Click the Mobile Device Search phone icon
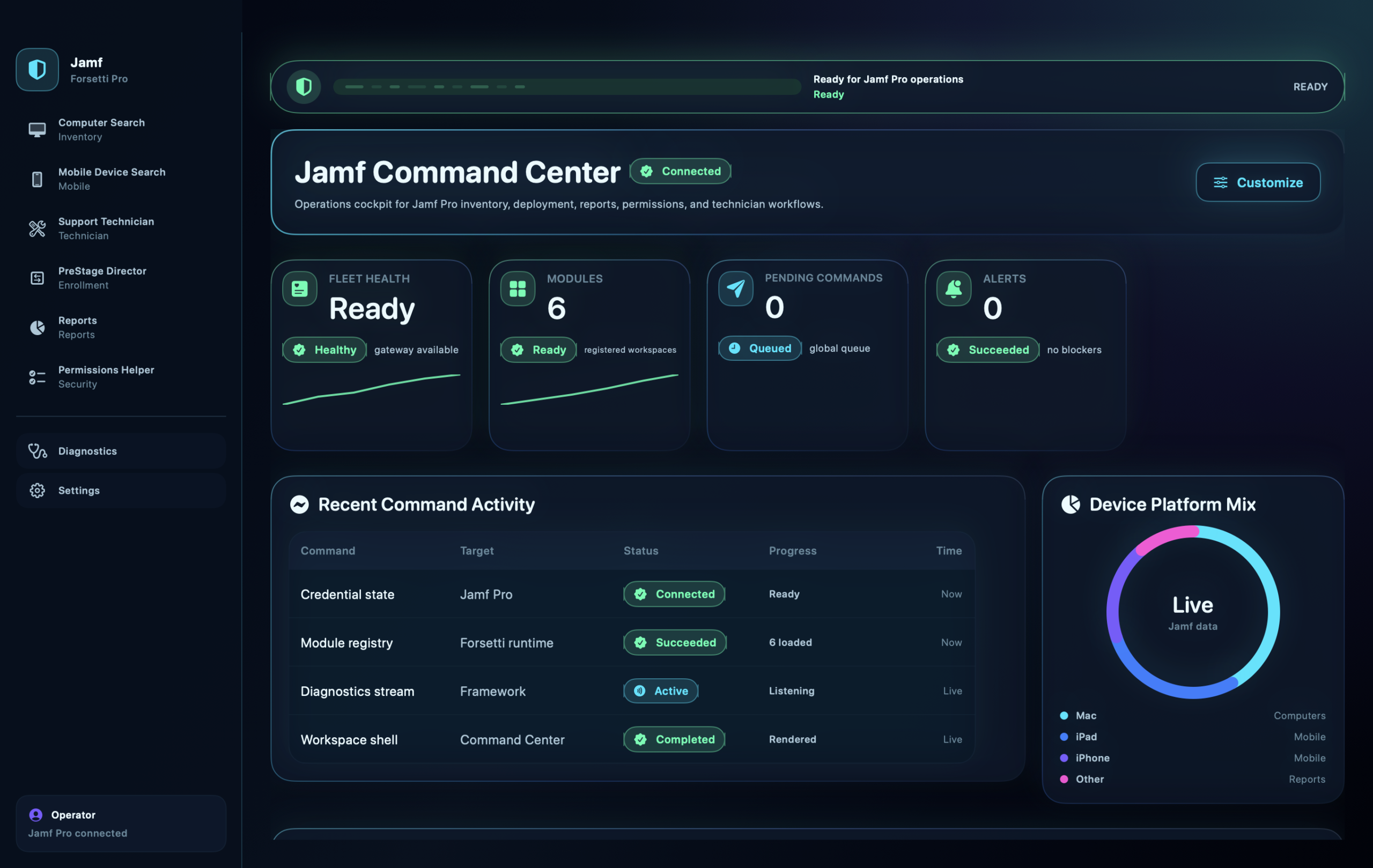1373x868 pixels. pos(37,179)
